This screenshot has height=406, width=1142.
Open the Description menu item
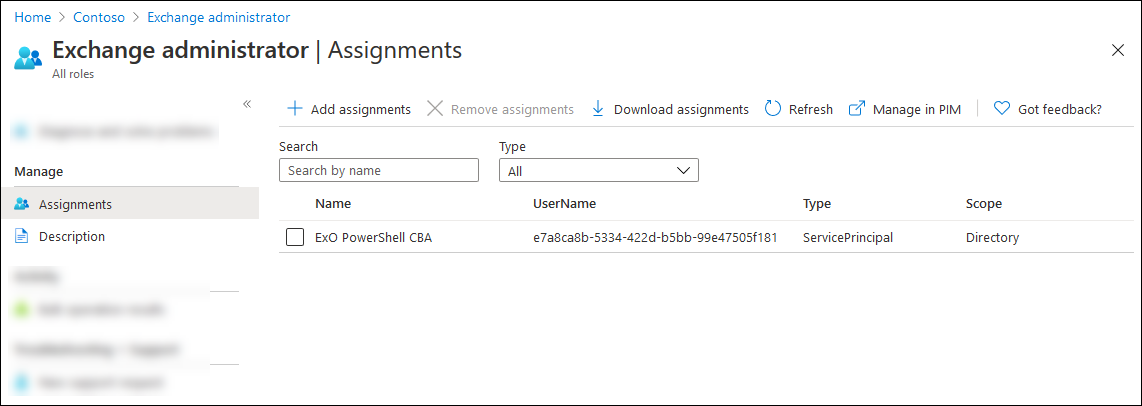(72, 237)
